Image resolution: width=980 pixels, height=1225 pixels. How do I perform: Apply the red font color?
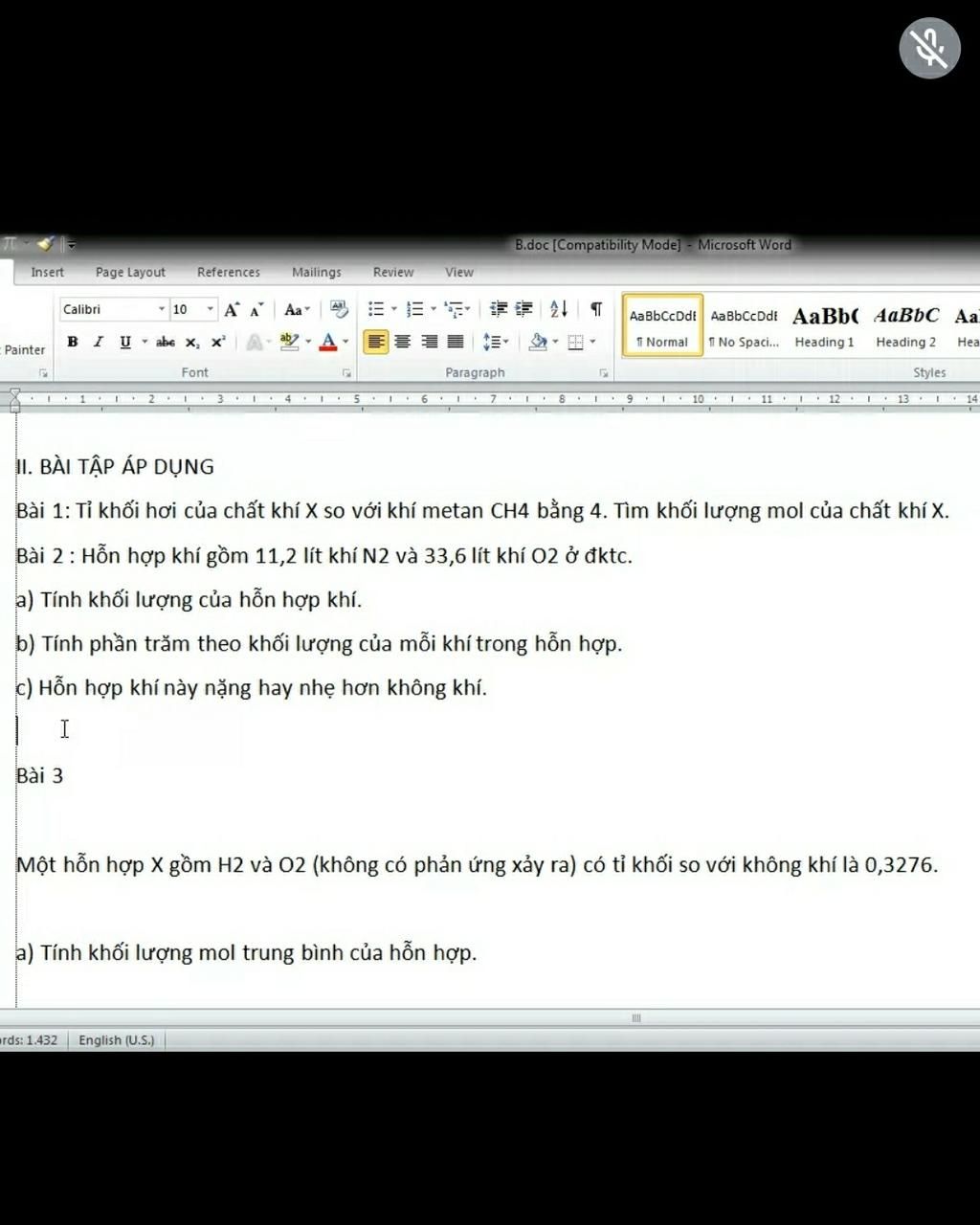pyautogui.click(x=328, y=342)
